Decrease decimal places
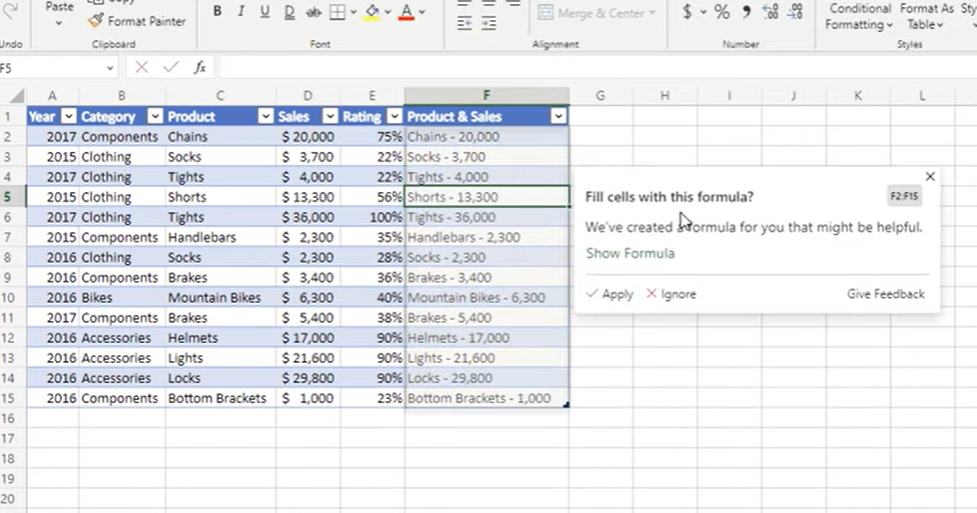The width and height of the screenshot is (977, 513). click(795, 11)
